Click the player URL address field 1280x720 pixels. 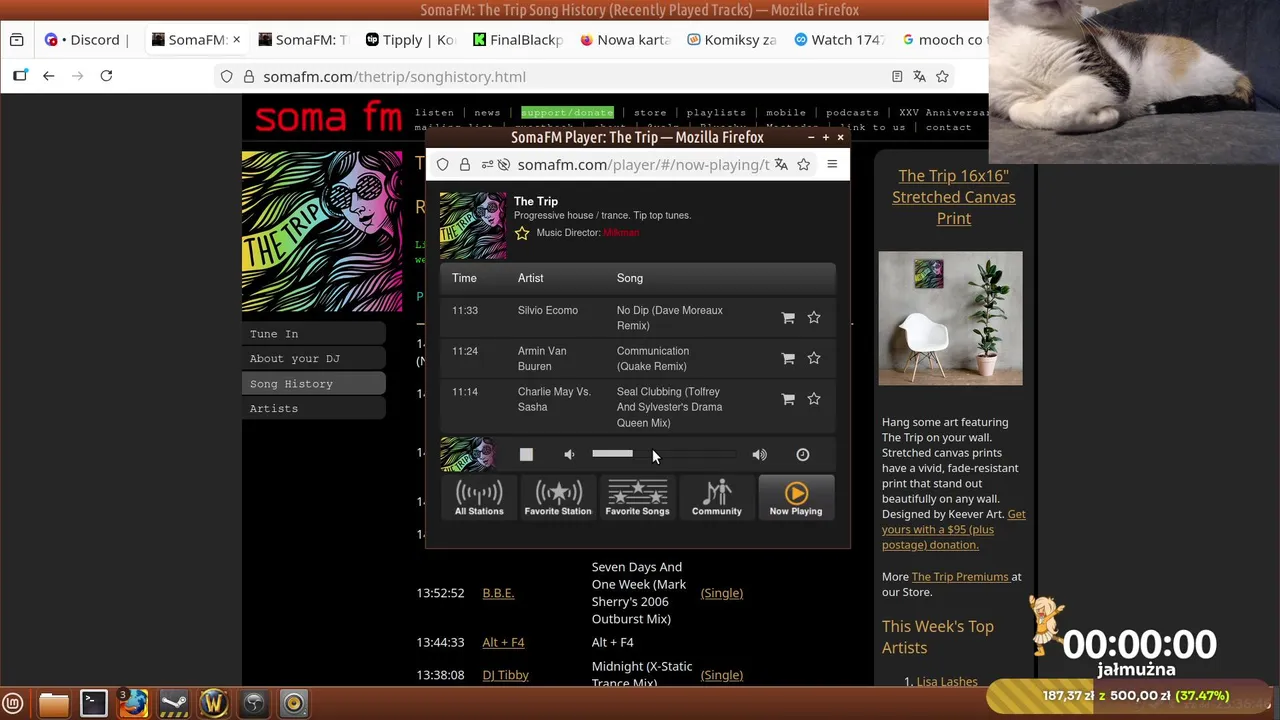643,165
